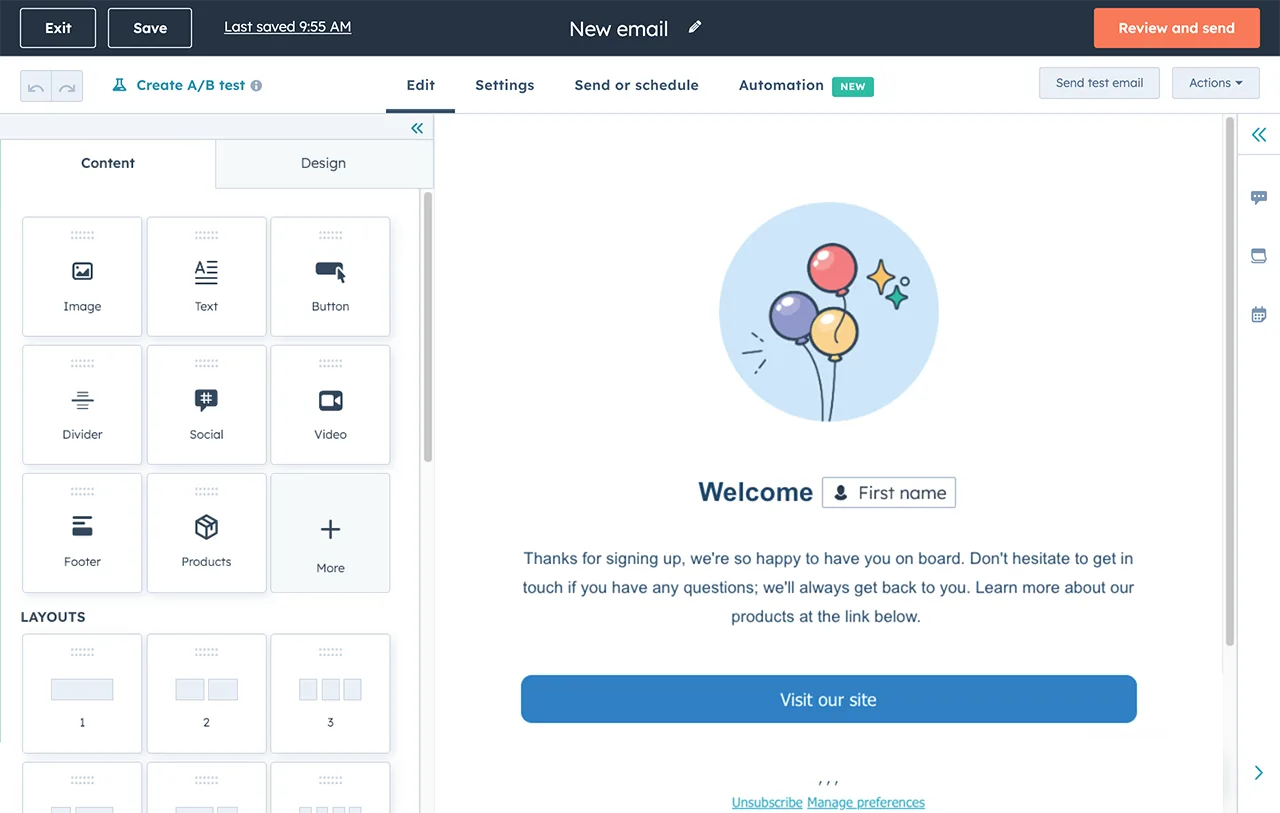
Task: Open the Actions dropdown
Action: (1215, 83)
